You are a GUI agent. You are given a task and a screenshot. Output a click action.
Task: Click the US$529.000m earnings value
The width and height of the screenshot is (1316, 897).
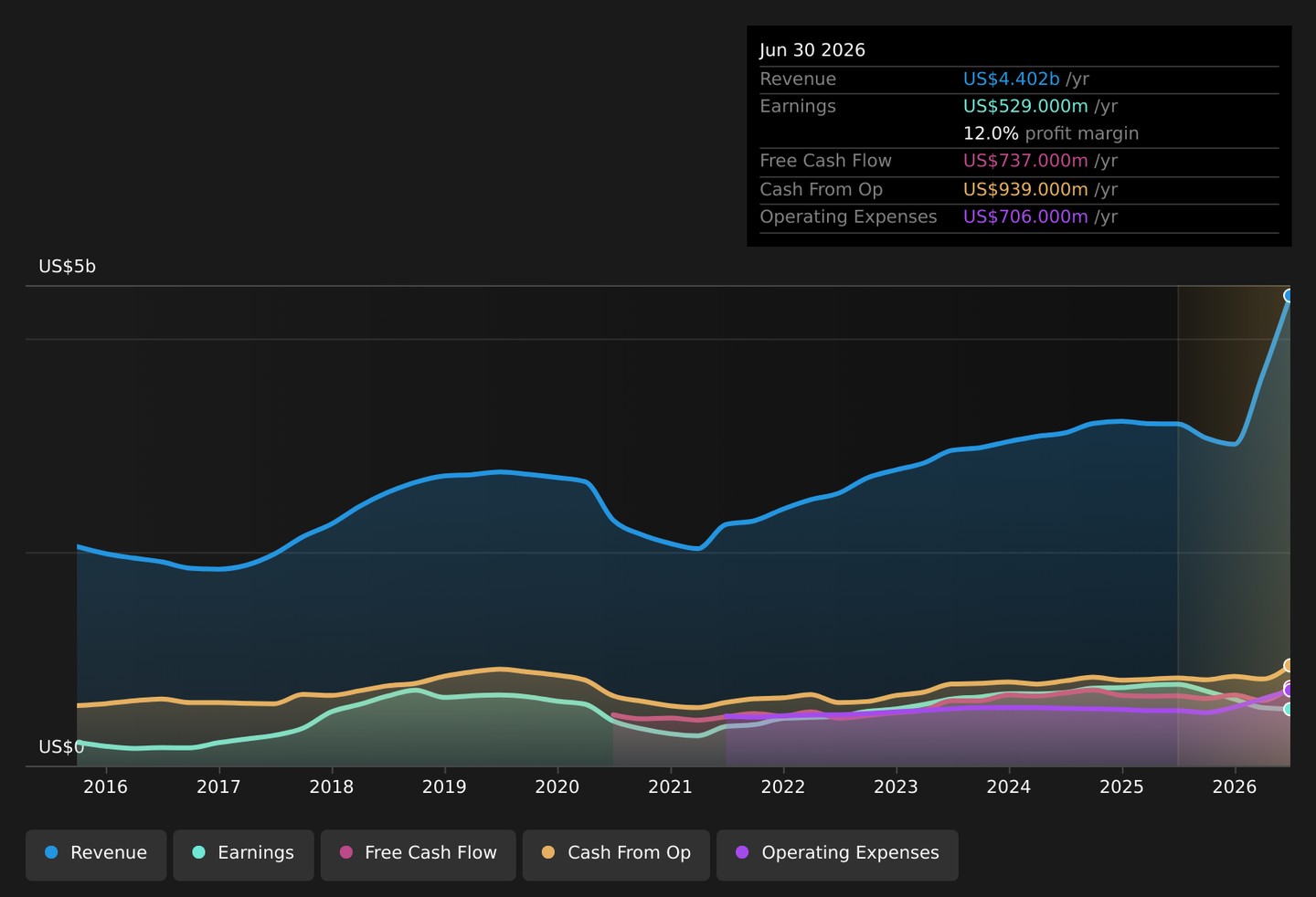1025,107
